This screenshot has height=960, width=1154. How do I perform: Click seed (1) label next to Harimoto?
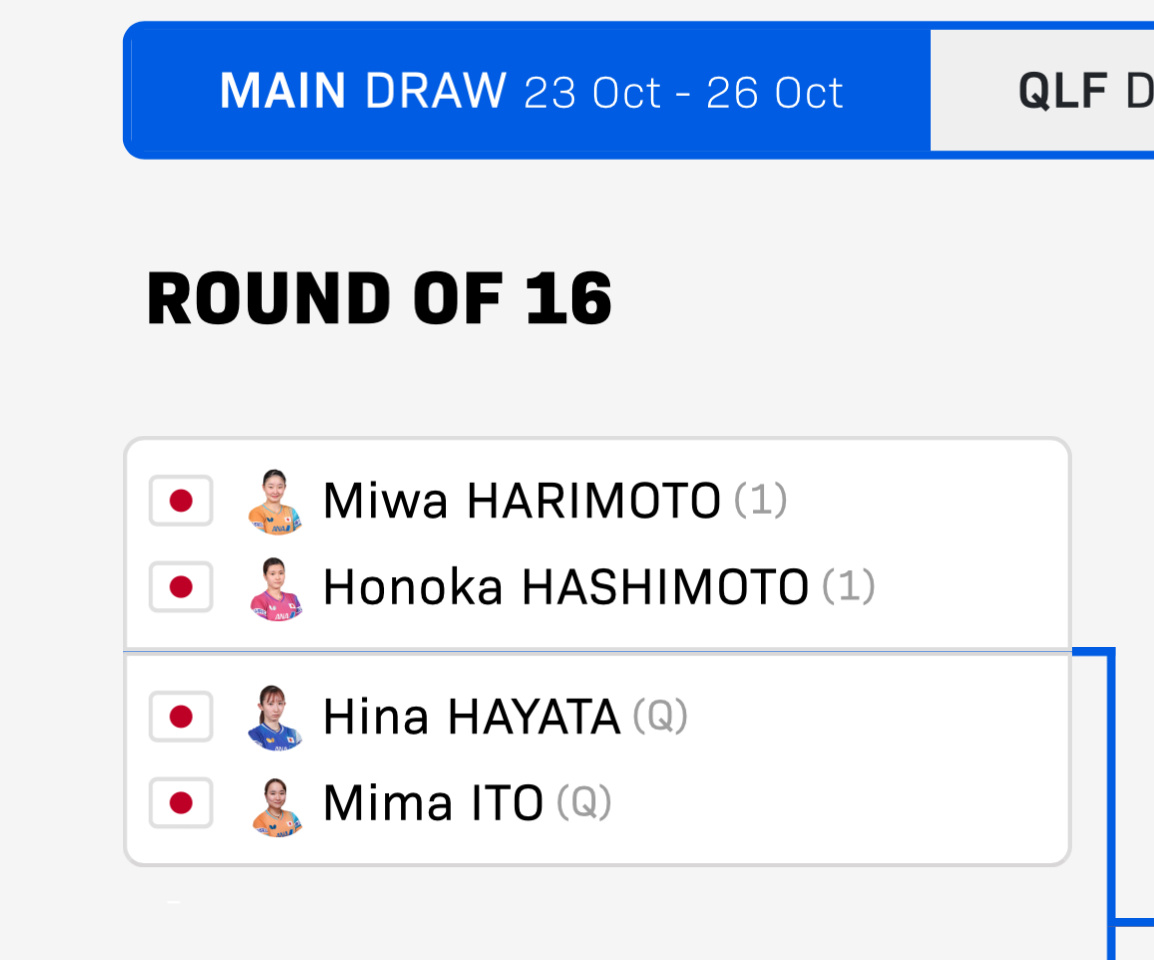point(761,500)
